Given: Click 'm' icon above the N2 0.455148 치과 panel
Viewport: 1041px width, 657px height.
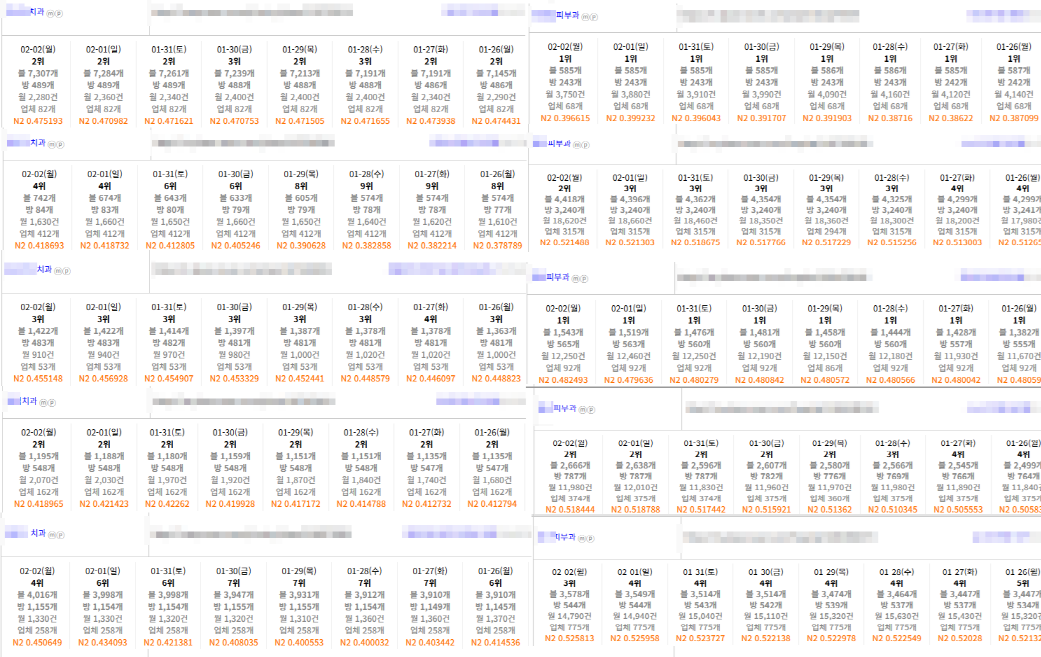Looking at the screenshot, I should pyautogui.click(x=57, y=270).
